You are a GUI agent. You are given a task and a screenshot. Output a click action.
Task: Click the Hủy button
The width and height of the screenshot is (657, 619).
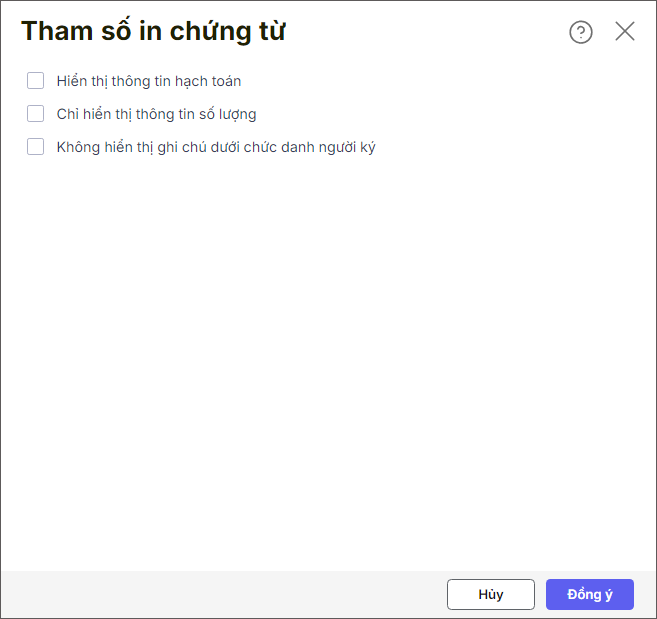point(491,594)
